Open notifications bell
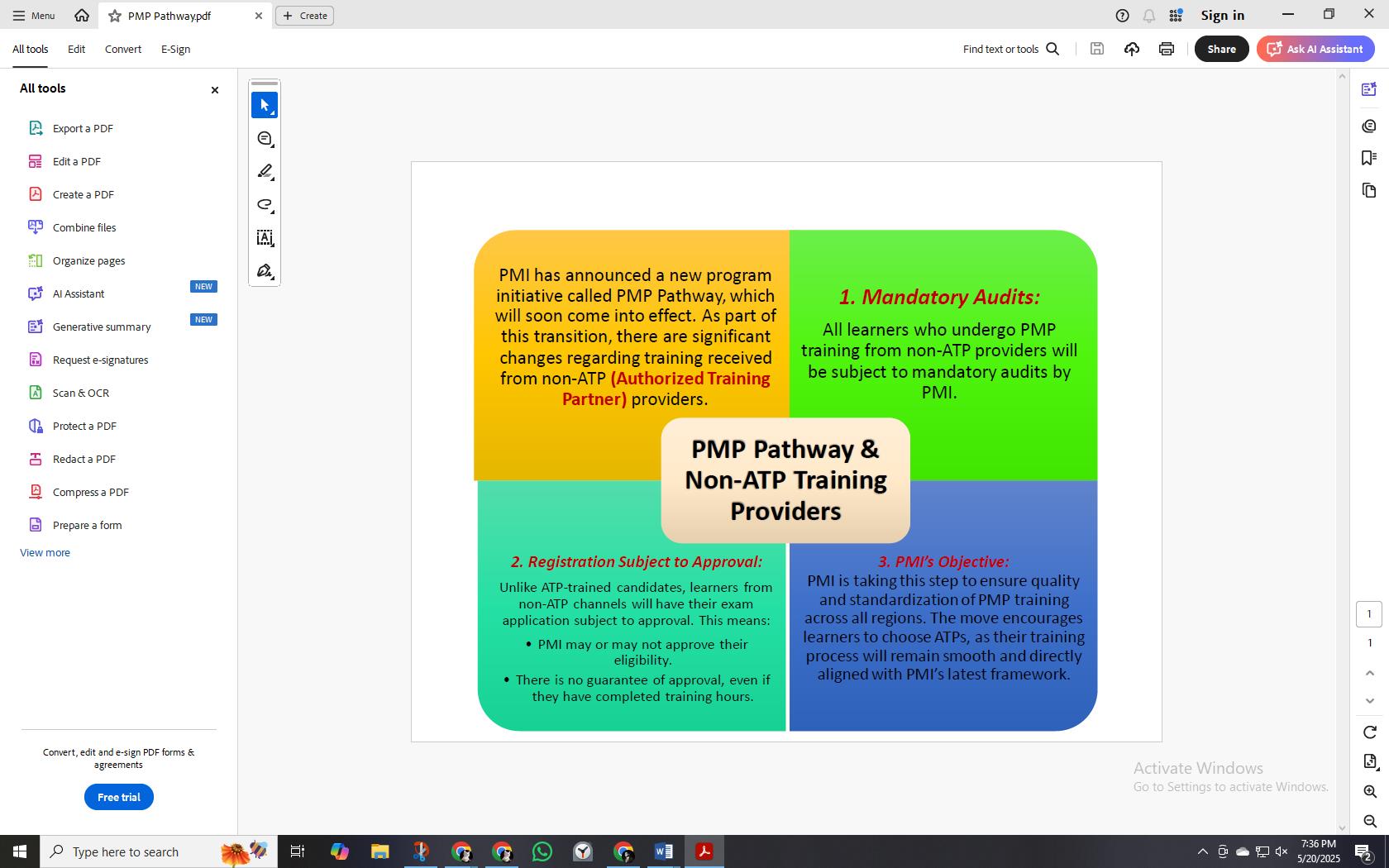 pos(1148,16)
